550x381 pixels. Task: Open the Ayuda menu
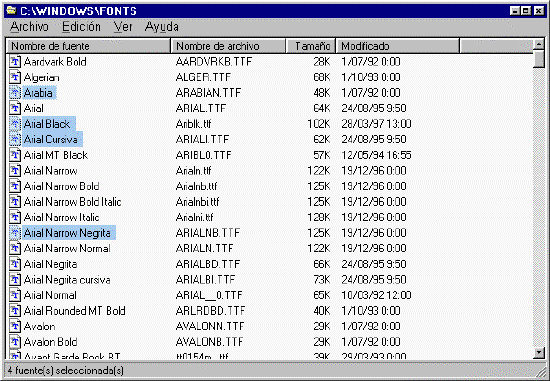coord(161,27)
